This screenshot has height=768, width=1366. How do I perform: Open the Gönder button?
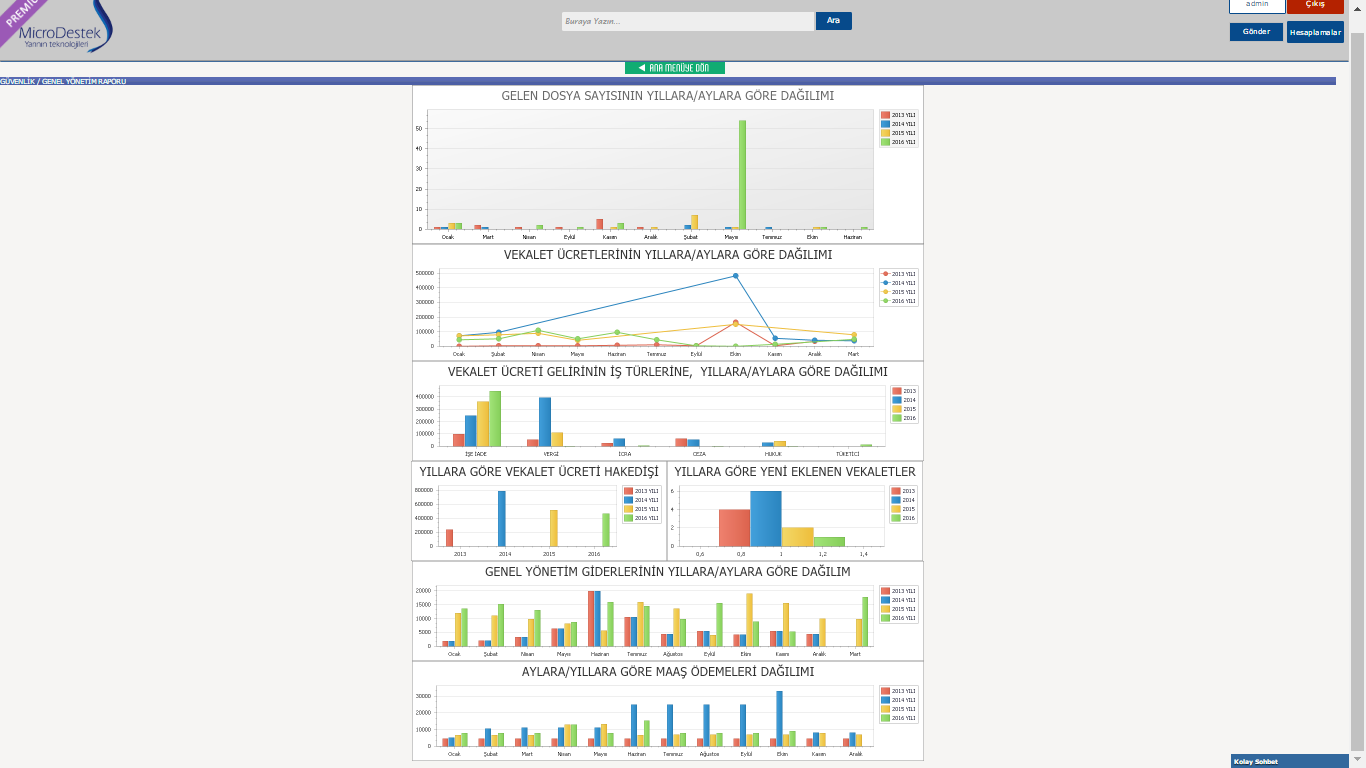point(1256,32)
